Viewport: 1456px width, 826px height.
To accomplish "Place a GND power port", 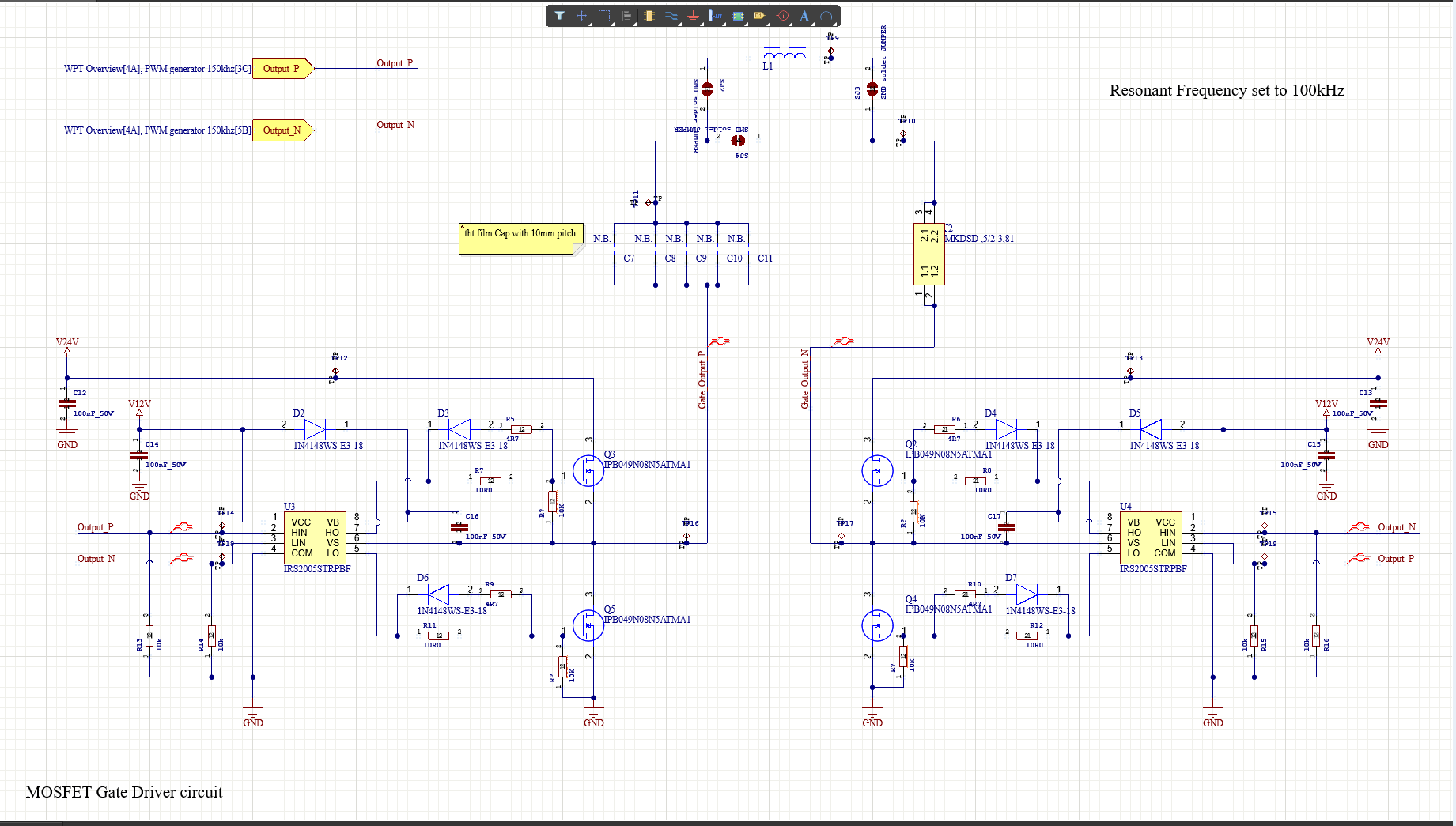I will 693,16.
